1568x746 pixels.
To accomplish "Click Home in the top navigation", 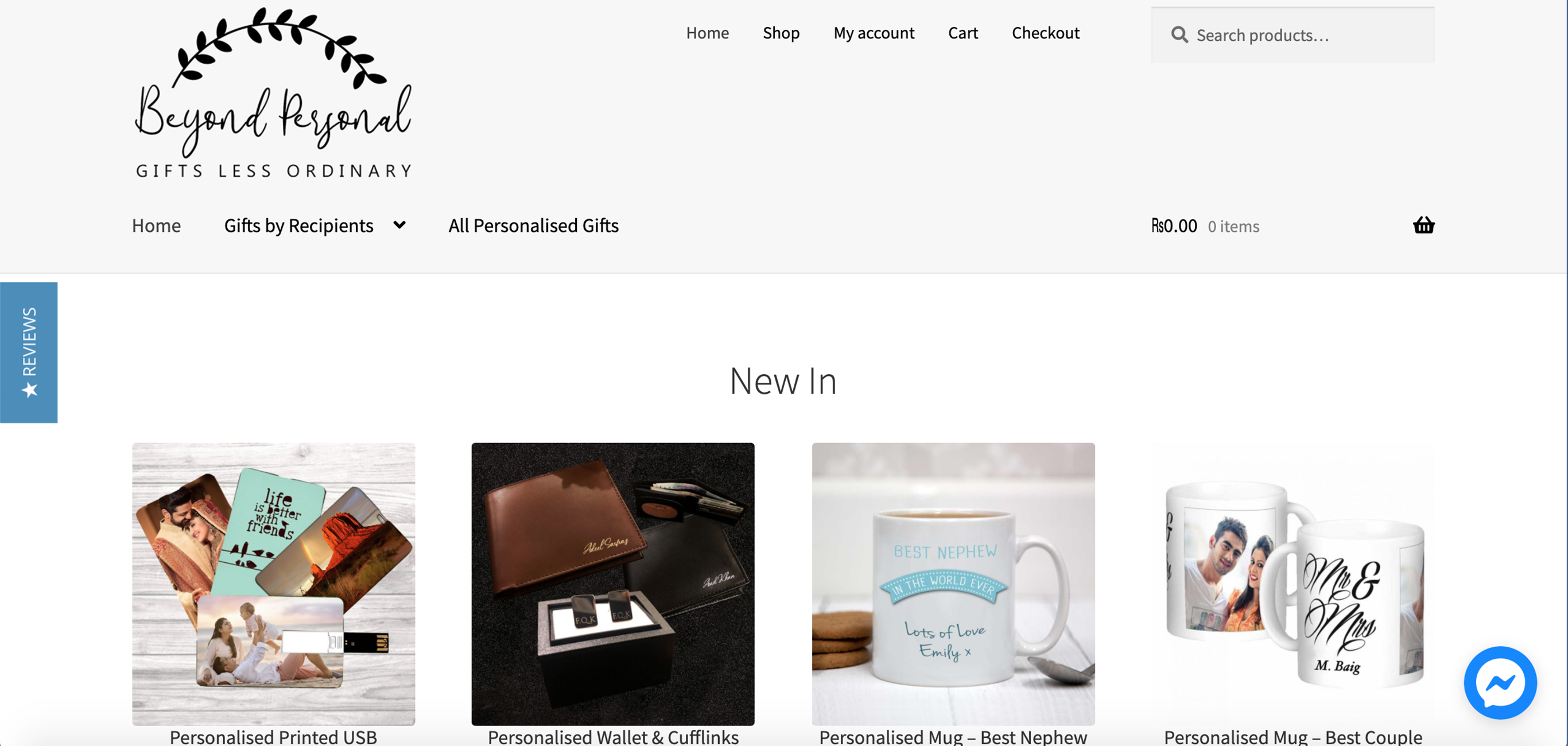I will click(x=707, y=33).
